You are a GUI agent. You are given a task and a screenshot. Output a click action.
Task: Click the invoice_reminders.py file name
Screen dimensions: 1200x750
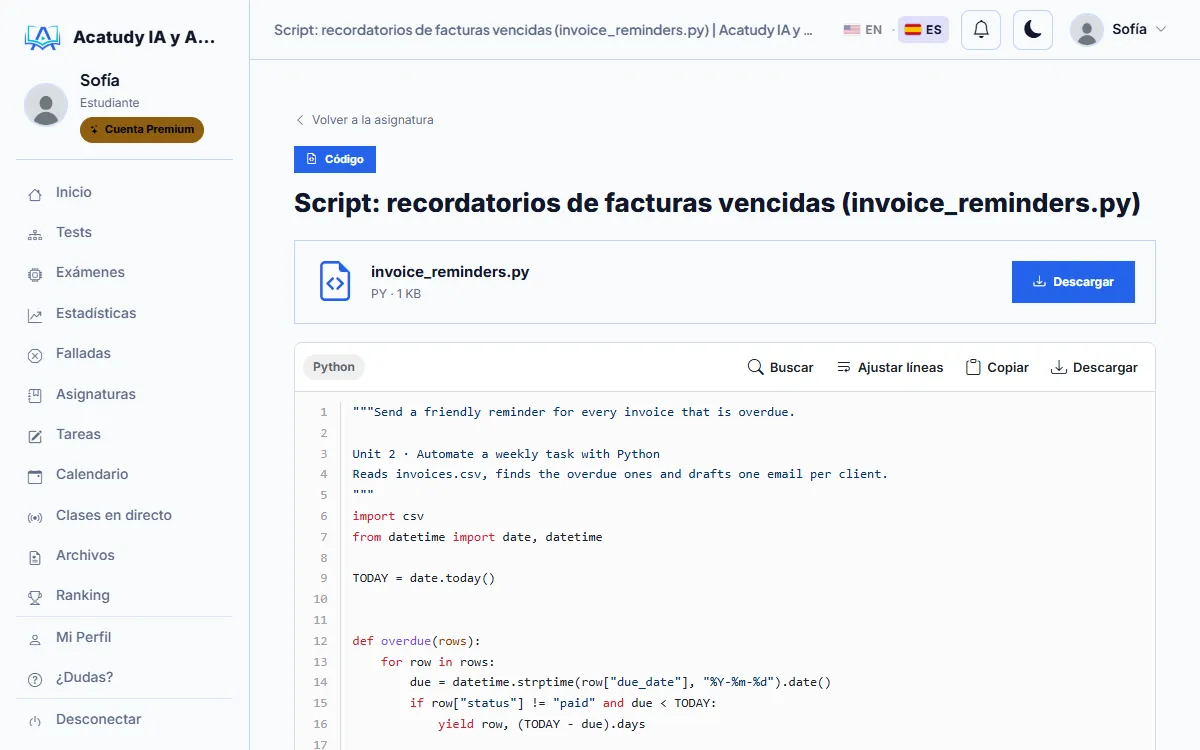[x=450, y=272]
